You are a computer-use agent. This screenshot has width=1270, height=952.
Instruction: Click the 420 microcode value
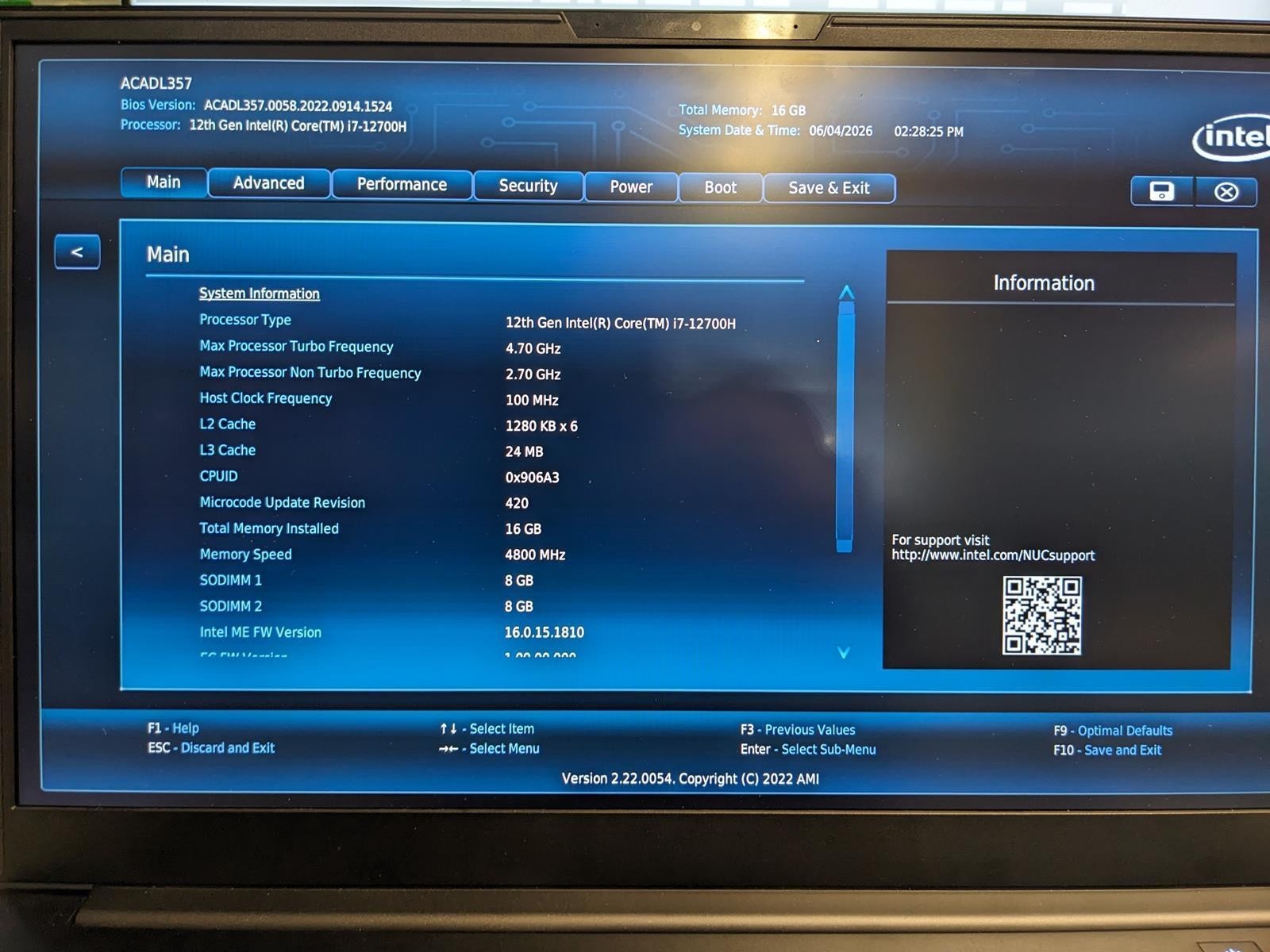tap(517, 504)
